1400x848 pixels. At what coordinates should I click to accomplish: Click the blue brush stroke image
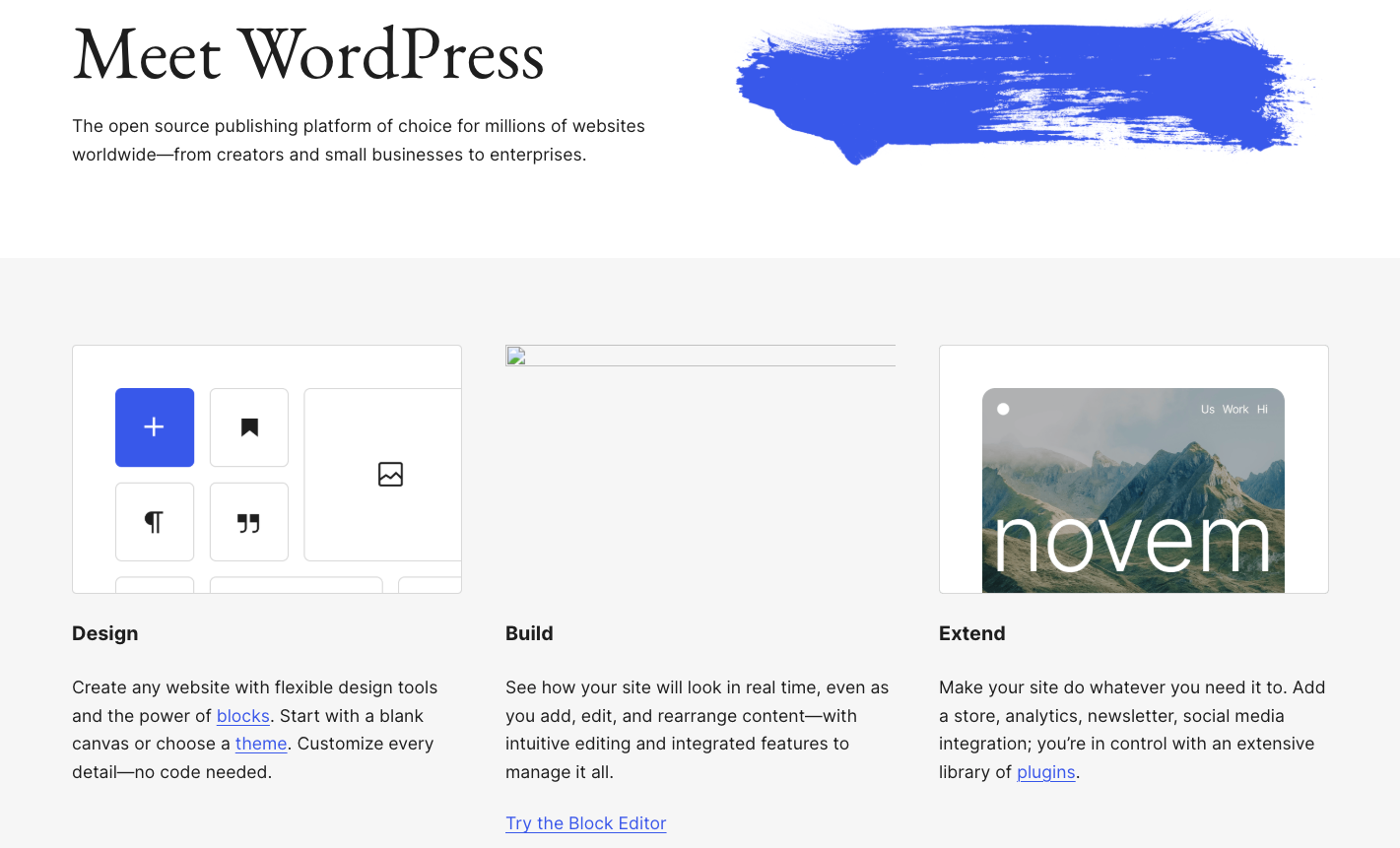[1025, 89]
